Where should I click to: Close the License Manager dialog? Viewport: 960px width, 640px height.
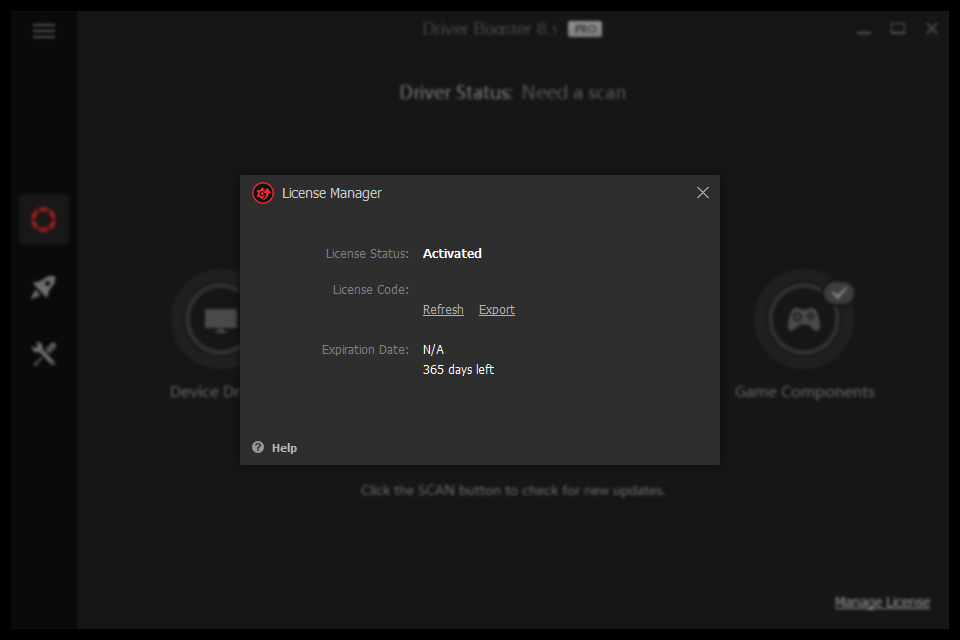point(702,193)
